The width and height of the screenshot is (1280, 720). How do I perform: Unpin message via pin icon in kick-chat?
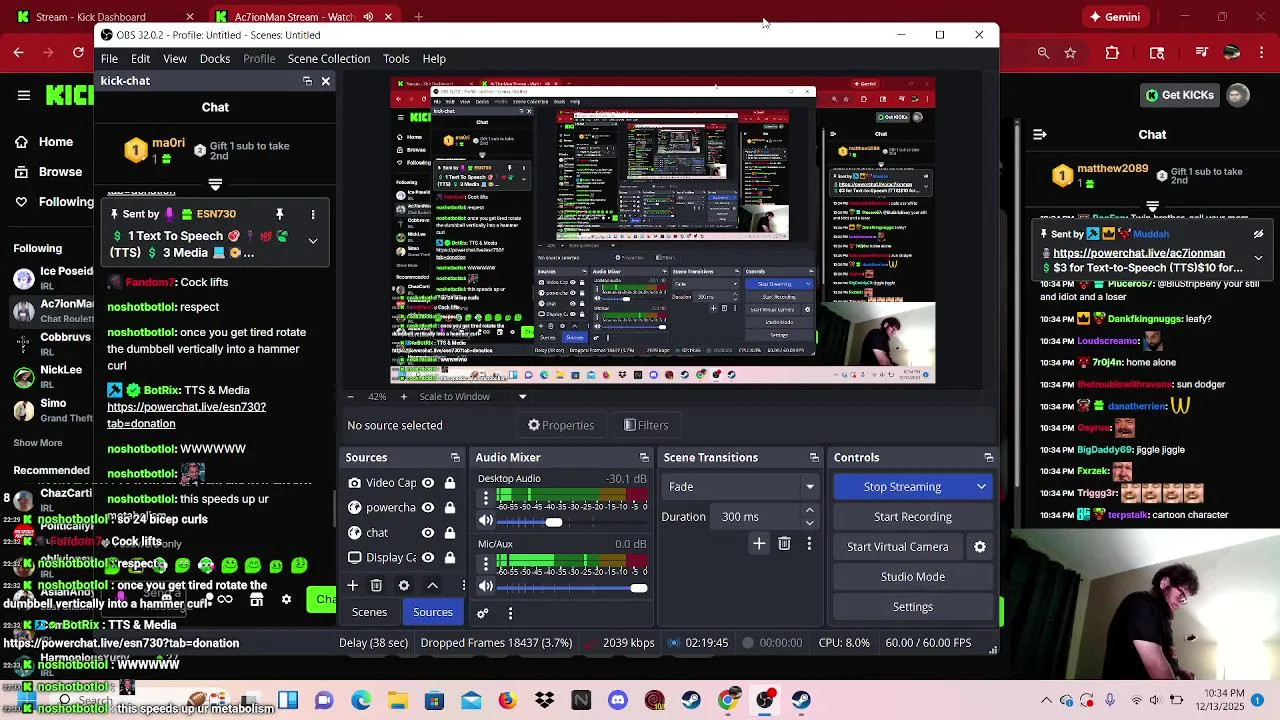tap(280, 214)
